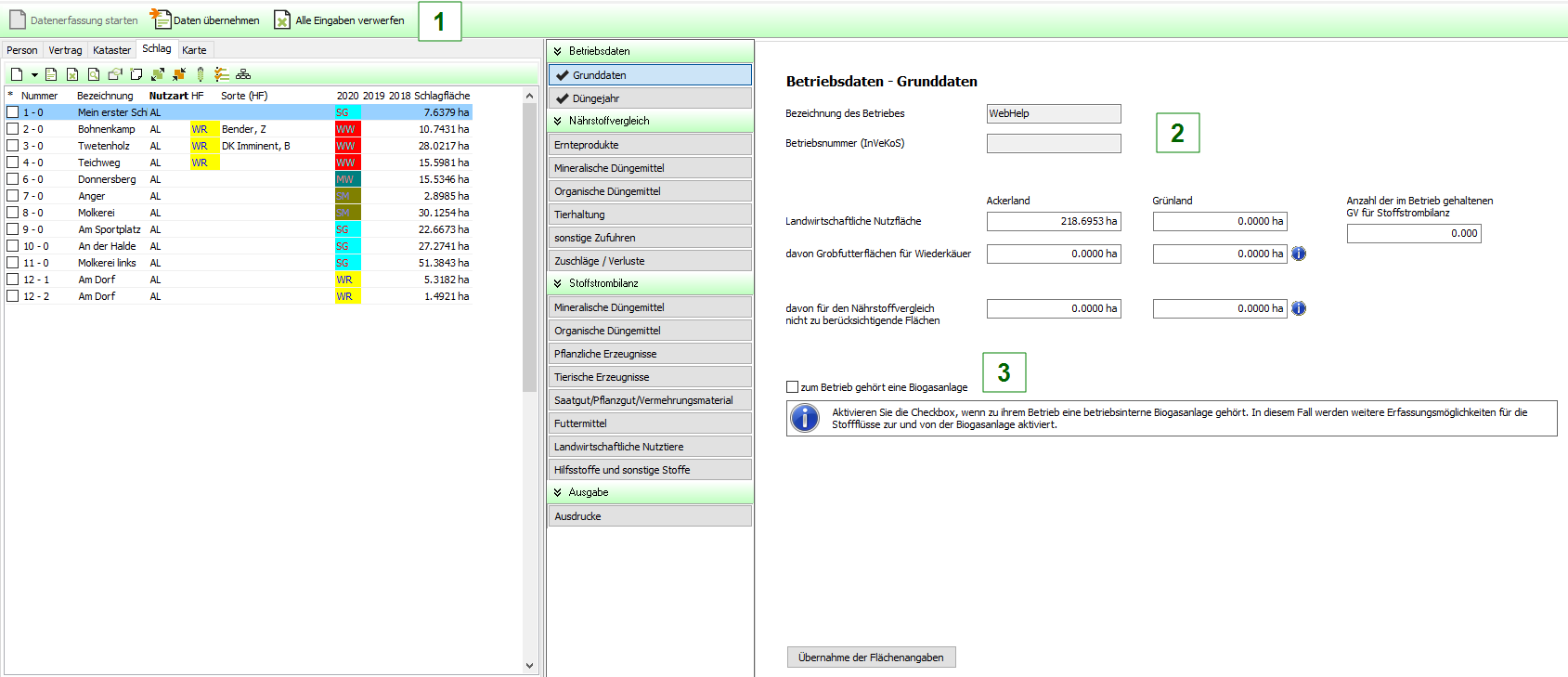Click the orange checklist icon

[x=222, y=74]
